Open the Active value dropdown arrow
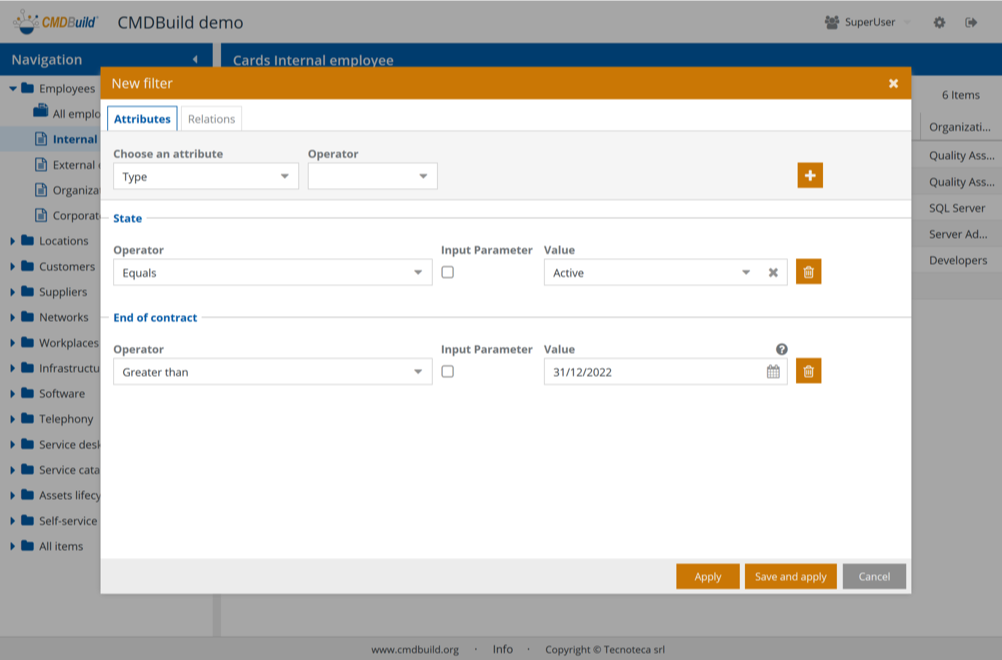This screenshot has height=660, width=1002. pyautogui.click(x=746, y=273)
